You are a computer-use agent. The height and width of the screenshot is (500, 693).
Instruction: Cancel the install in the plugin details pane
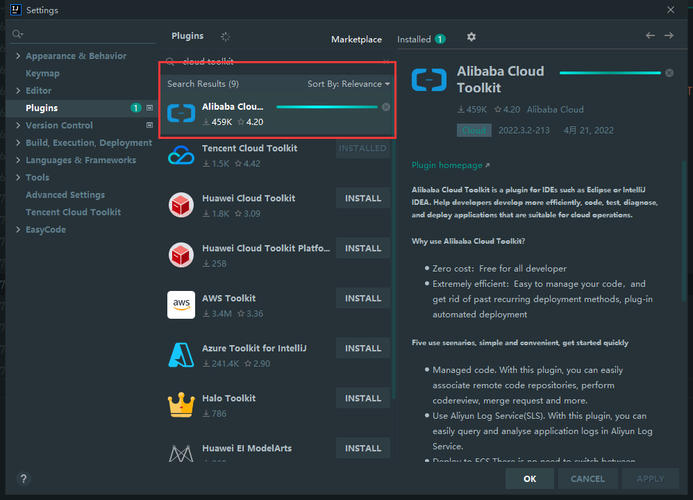tap(670, 73)
